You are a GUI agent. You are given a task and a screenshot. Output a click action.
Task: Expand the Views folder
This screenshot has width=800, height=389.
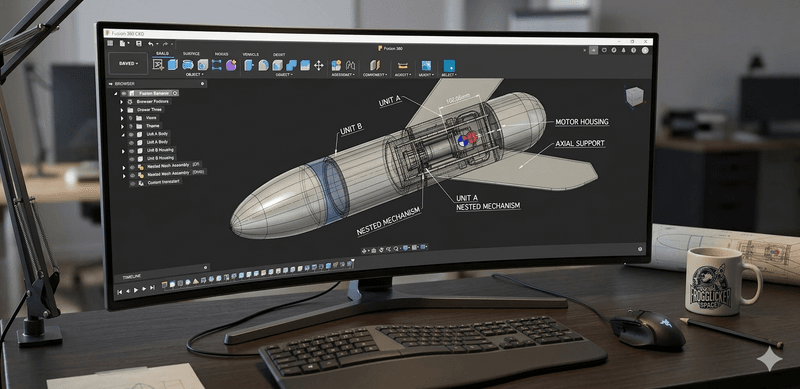(x=122, y=118)
